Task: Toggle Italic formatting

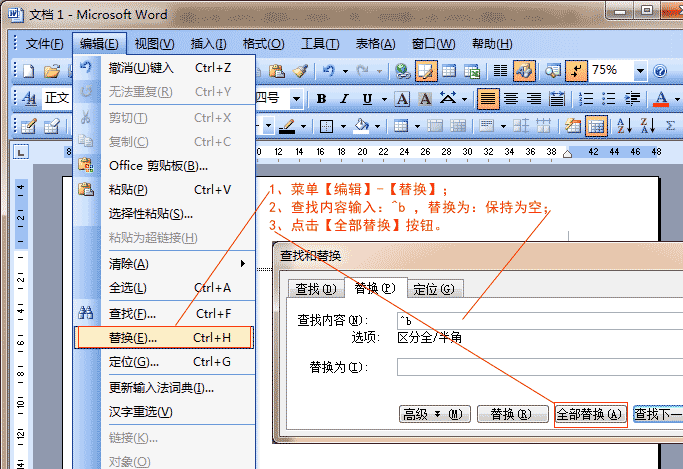Action: coord(345,99)
